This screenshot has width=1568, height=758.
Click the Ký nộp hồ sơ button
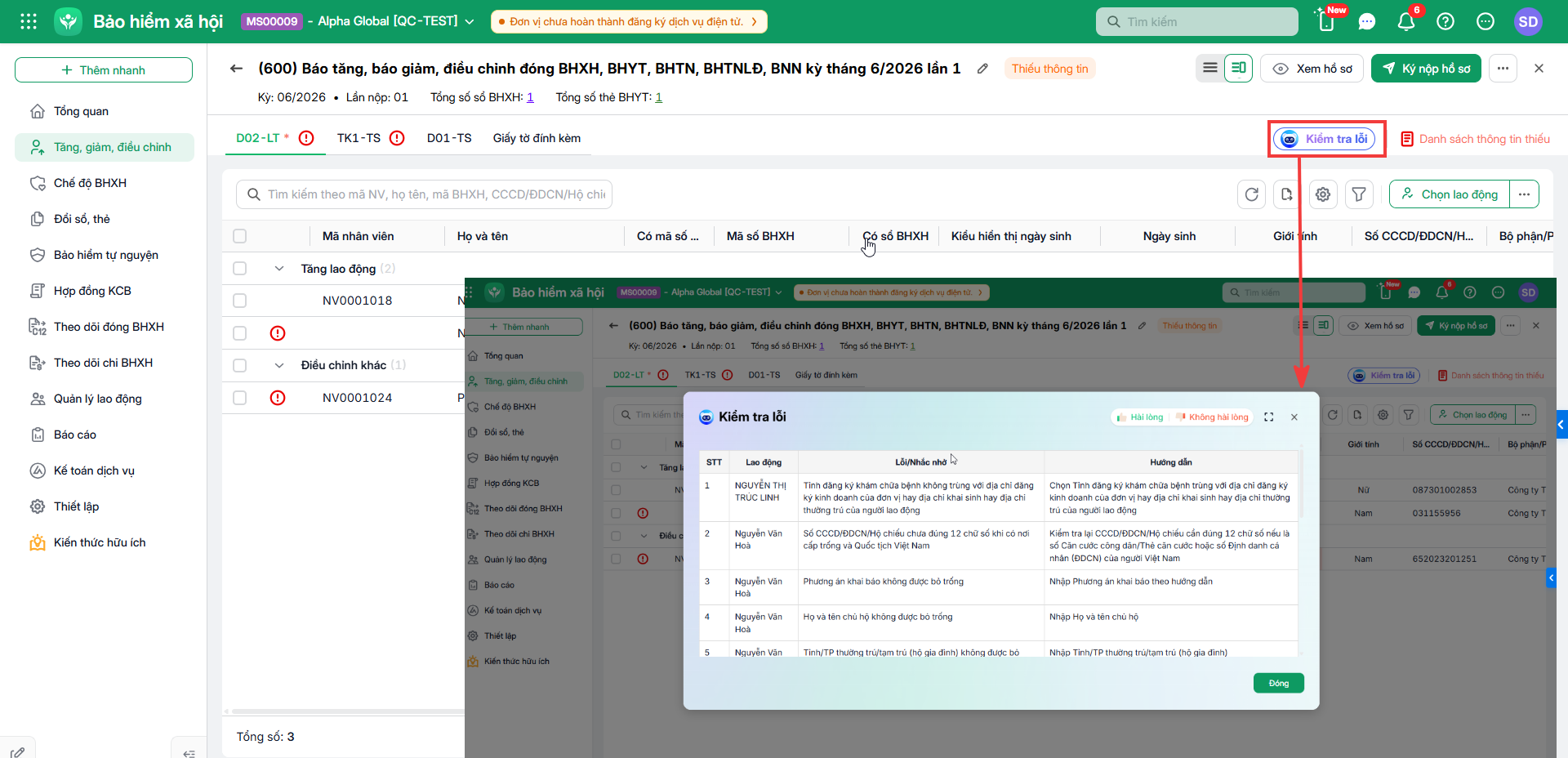[x=1426, y=69]
